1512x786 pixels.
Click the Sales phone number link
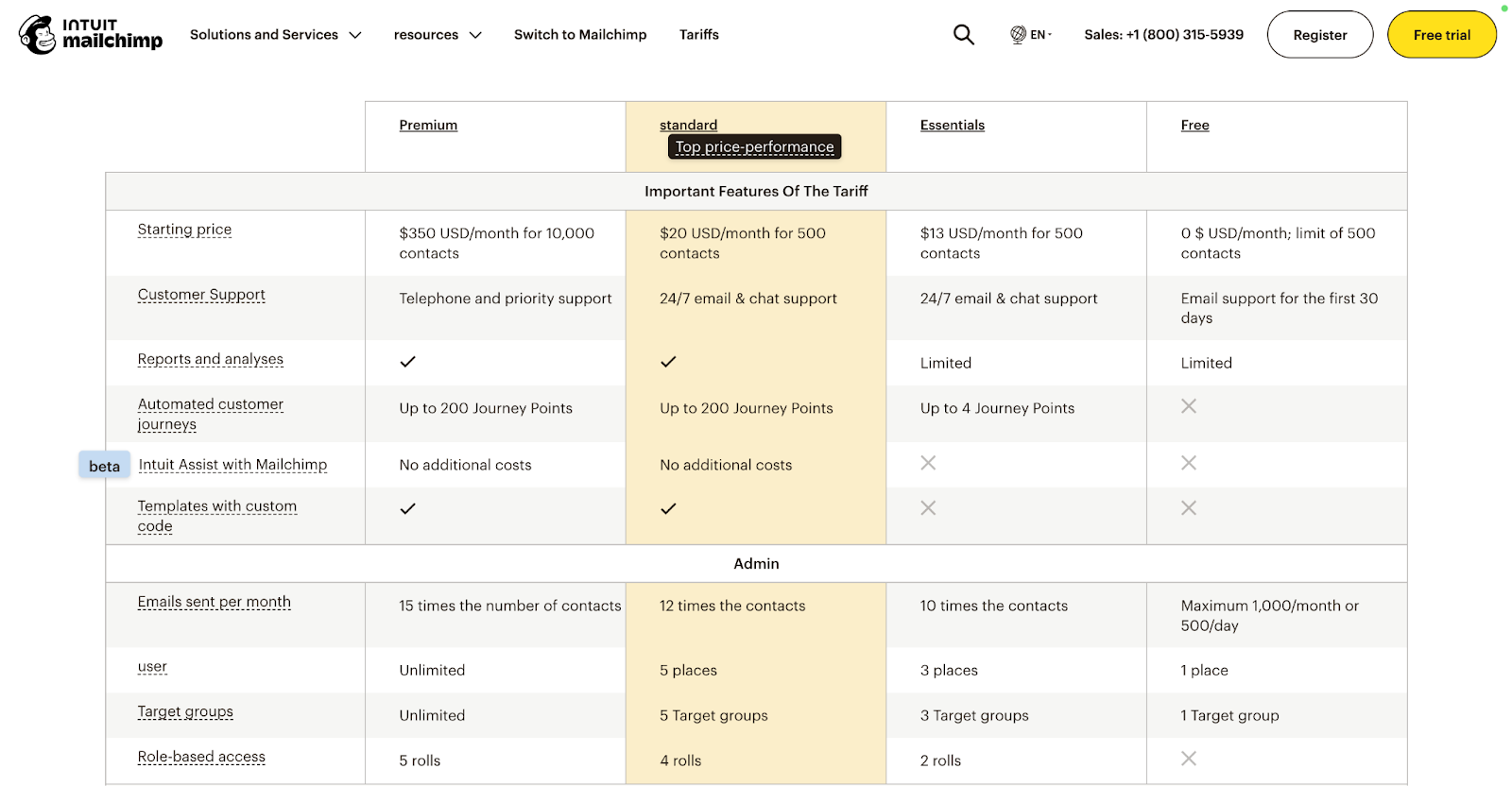[x=1162, y=34]
